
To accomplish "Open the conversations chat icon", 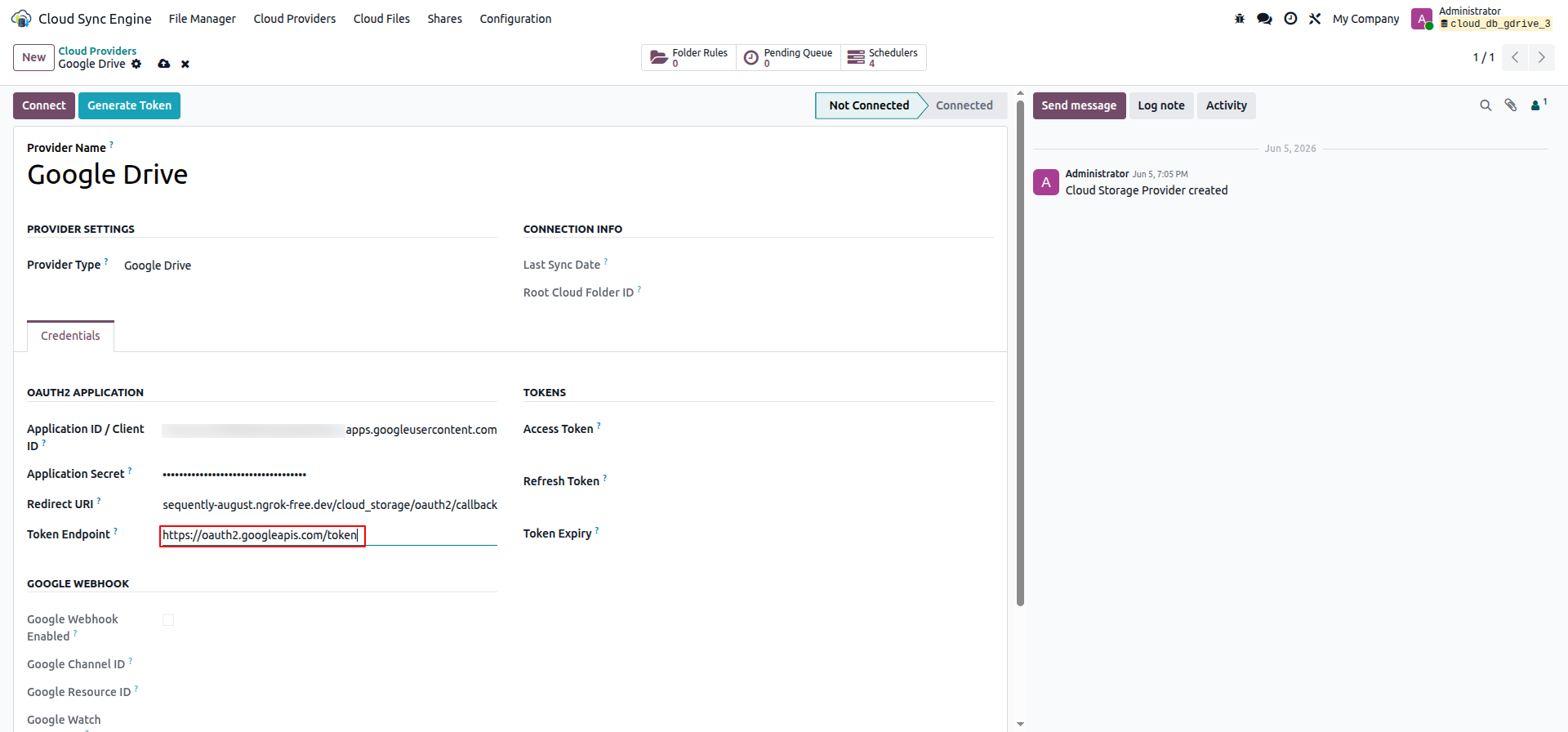I will point(1264,19).
